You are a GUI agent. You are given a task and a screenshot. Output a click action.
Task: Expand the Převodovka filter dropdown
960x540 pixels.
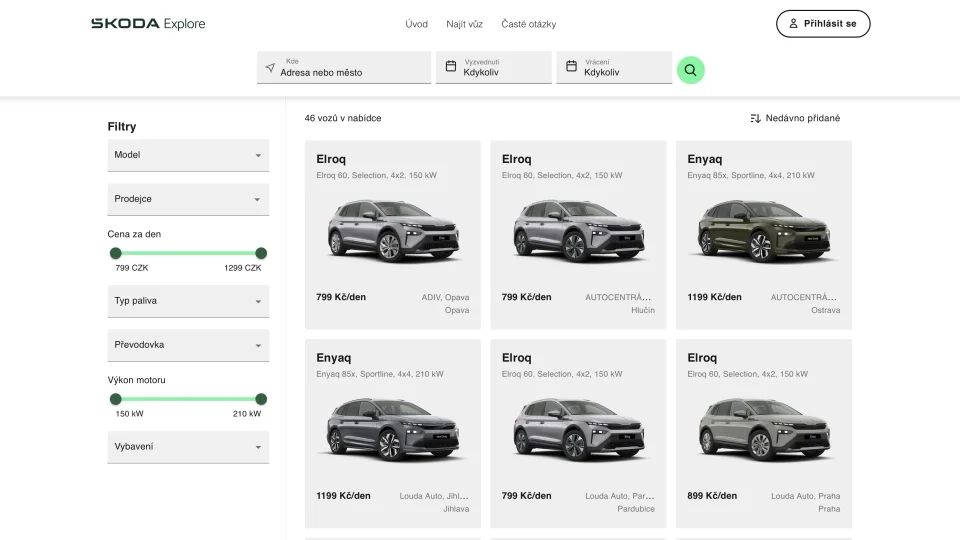(x=188, y=345)
